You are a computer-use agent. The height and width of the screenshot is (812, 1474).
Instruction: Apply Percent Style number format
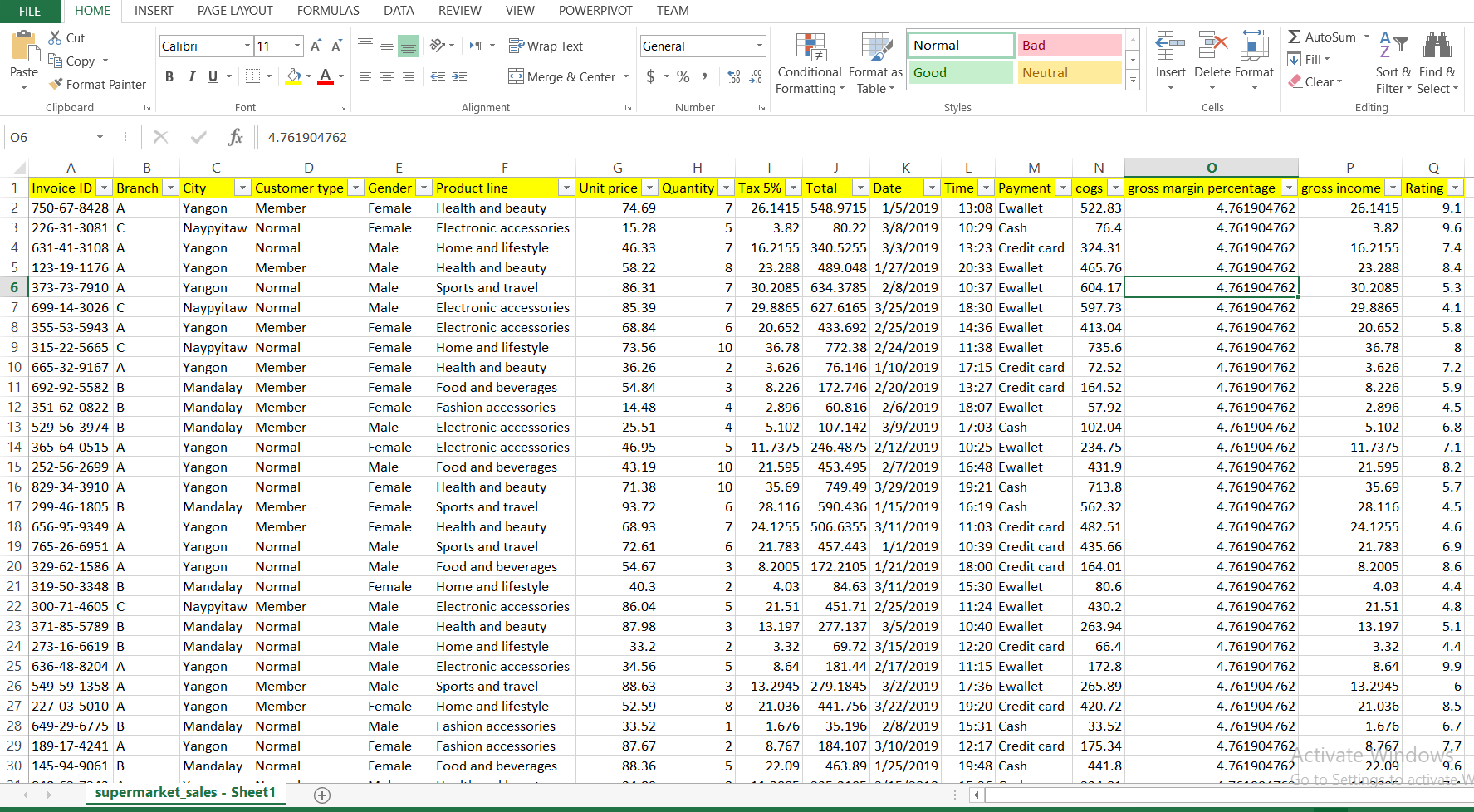click(x=683, y=76)
